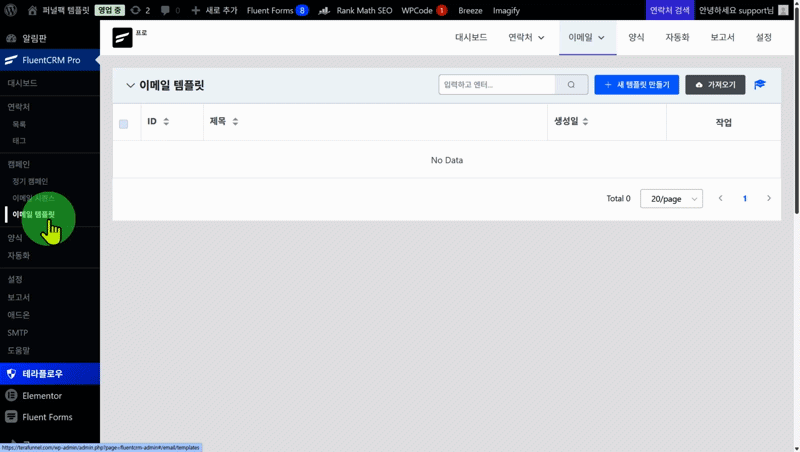800x452 pixels.
Task: Click the 가져오기 import button
Action: coord(715,85)
